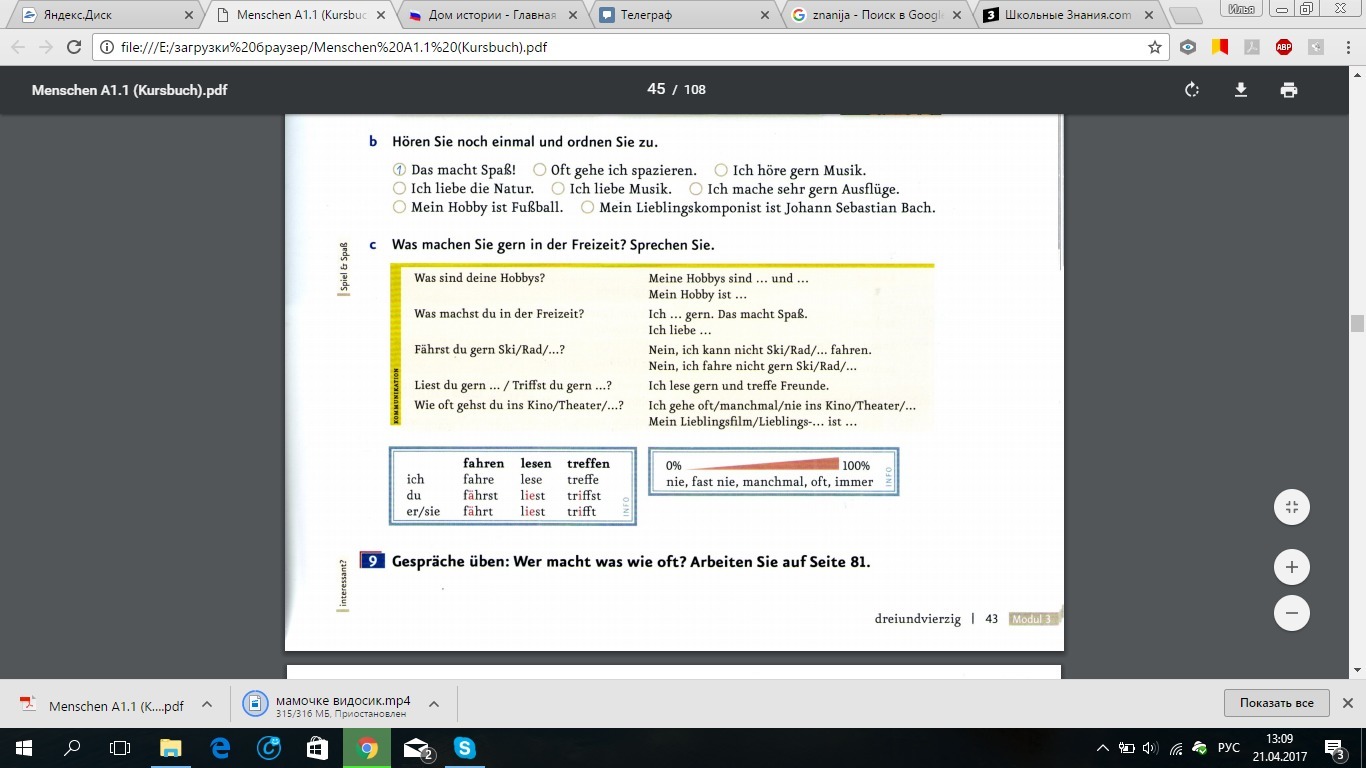Open the Mail app with 2 unread
1366x768 pixels.
(417, 747)
